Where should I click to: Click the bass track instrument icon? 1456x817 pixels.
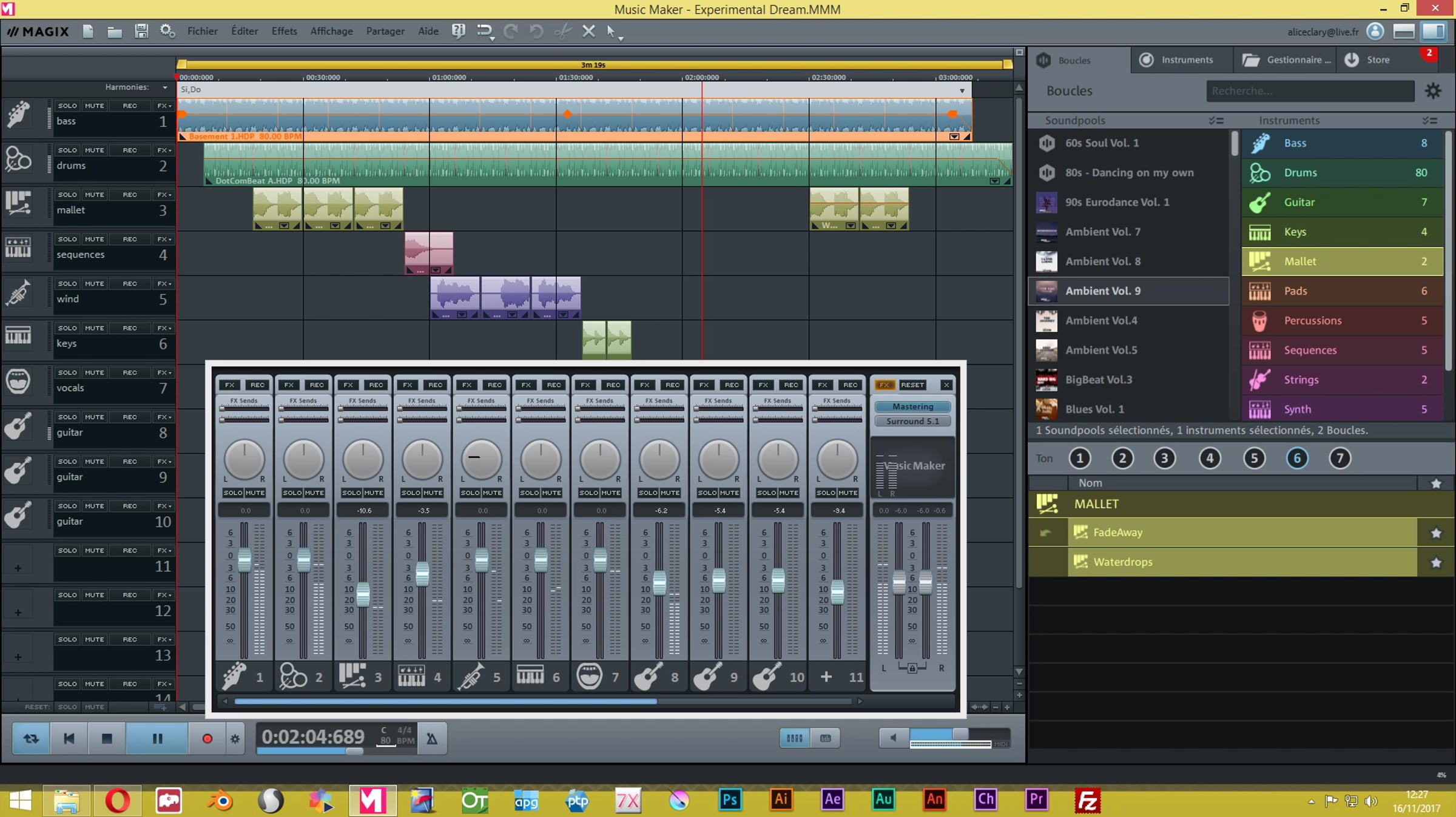point(18,115)
